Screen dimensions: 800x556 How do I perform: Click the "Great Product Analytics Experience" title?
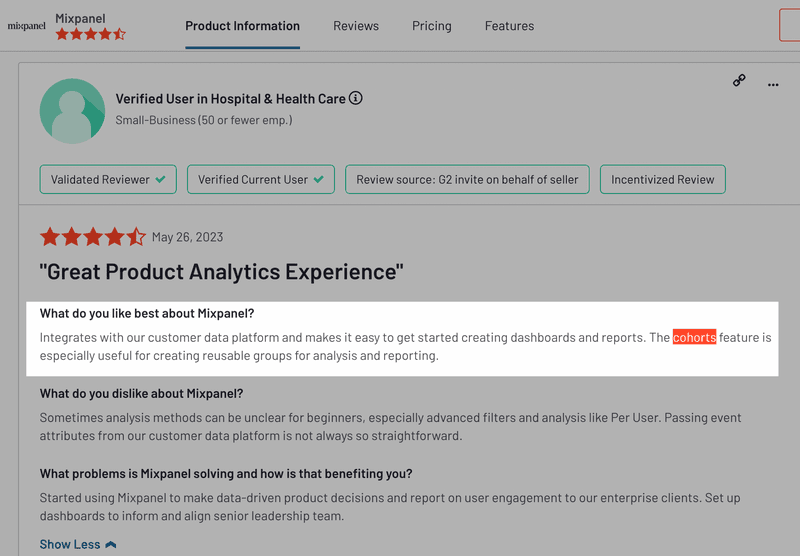[221, 272]
